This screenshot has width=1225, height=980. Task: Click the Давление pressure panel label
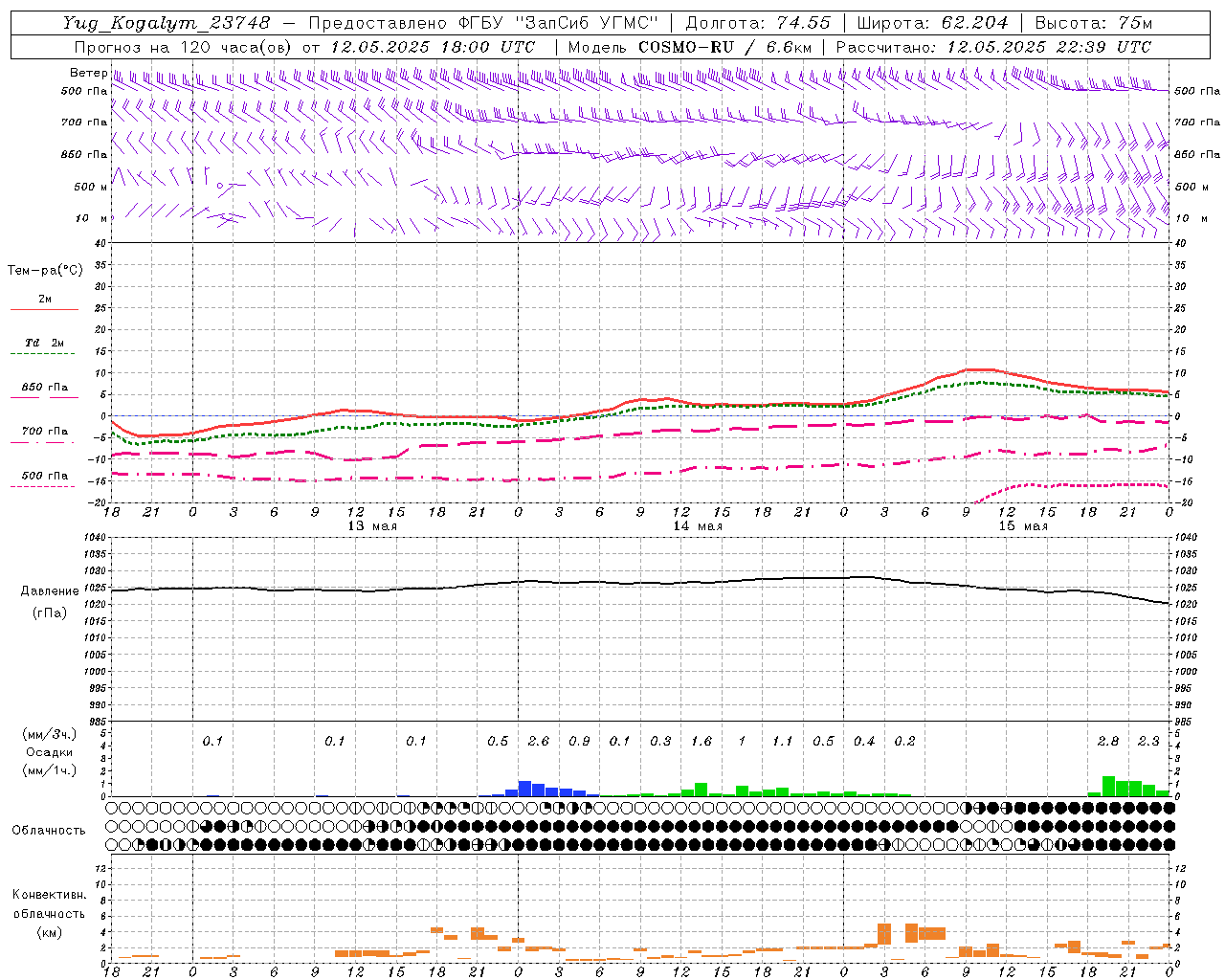50,591
